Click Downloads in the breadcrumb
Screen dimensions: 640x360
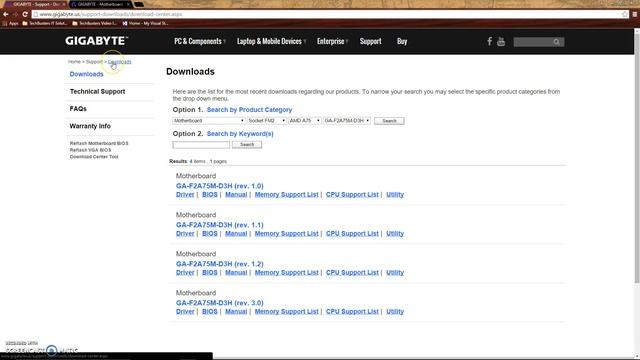120,62
